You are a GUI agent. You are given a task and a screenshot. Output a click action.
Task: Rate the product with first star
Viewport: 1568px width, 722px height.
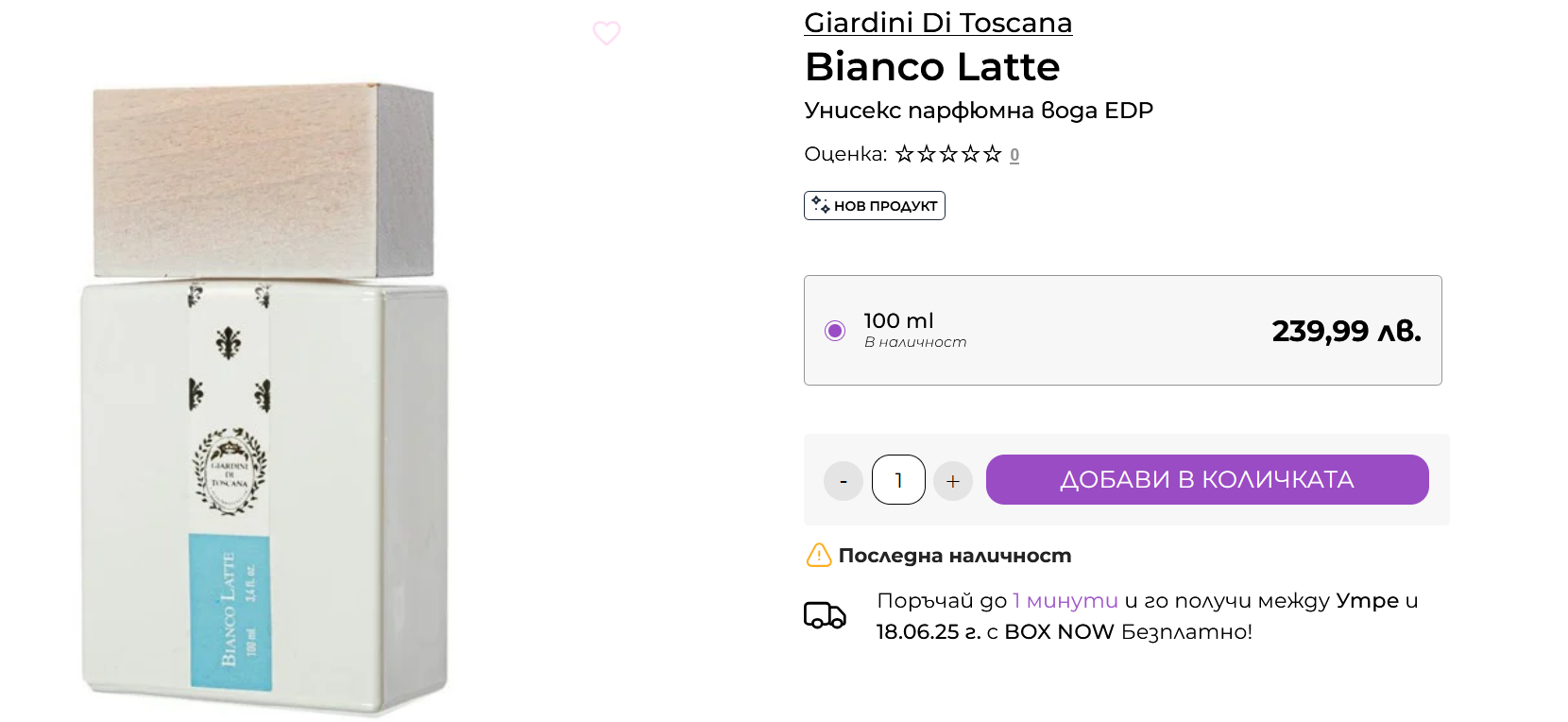[x=905, y=154]
